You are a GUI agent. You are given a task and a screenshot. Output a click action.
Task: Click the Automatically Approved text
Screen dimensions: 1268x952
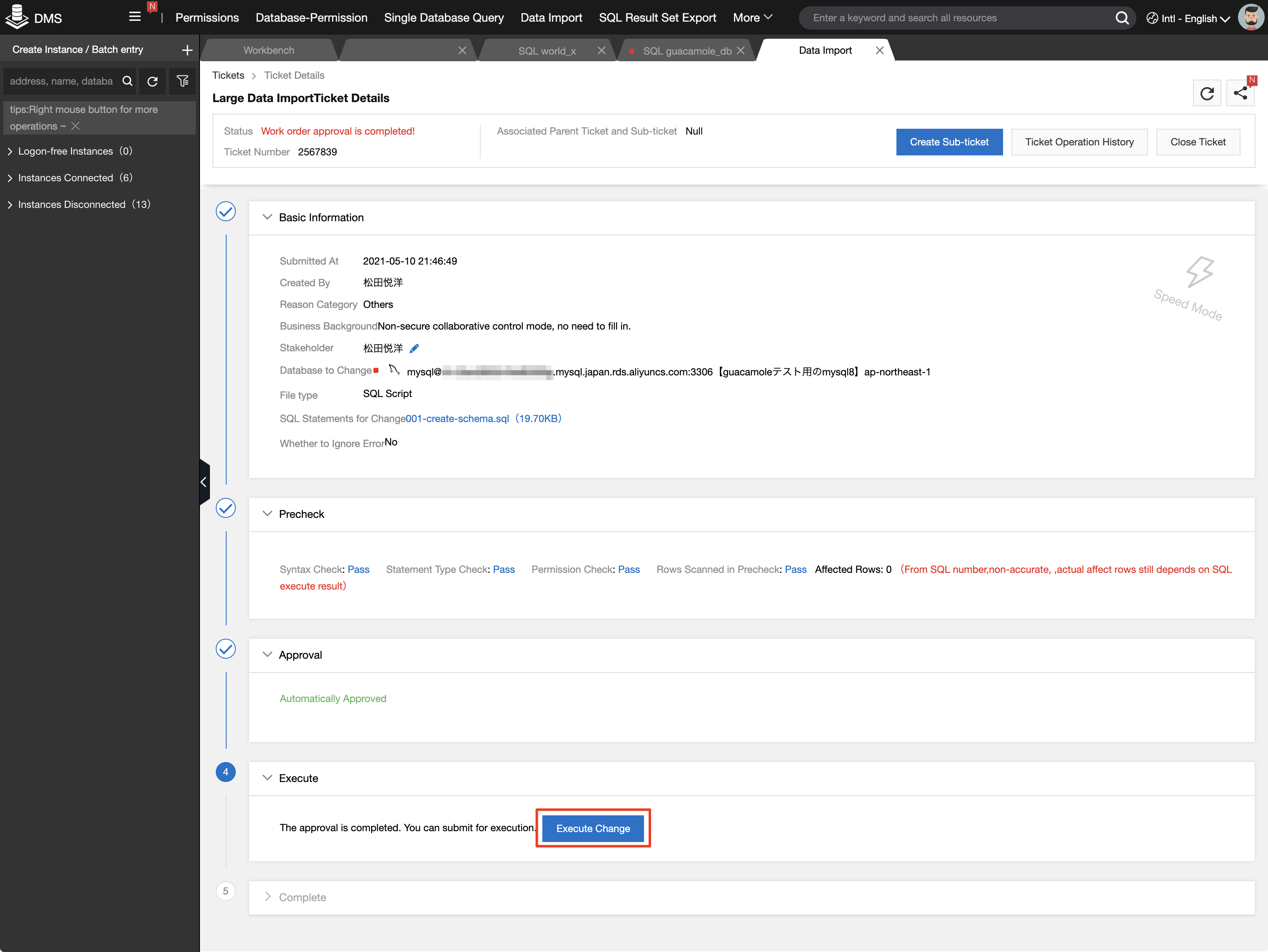333,699
